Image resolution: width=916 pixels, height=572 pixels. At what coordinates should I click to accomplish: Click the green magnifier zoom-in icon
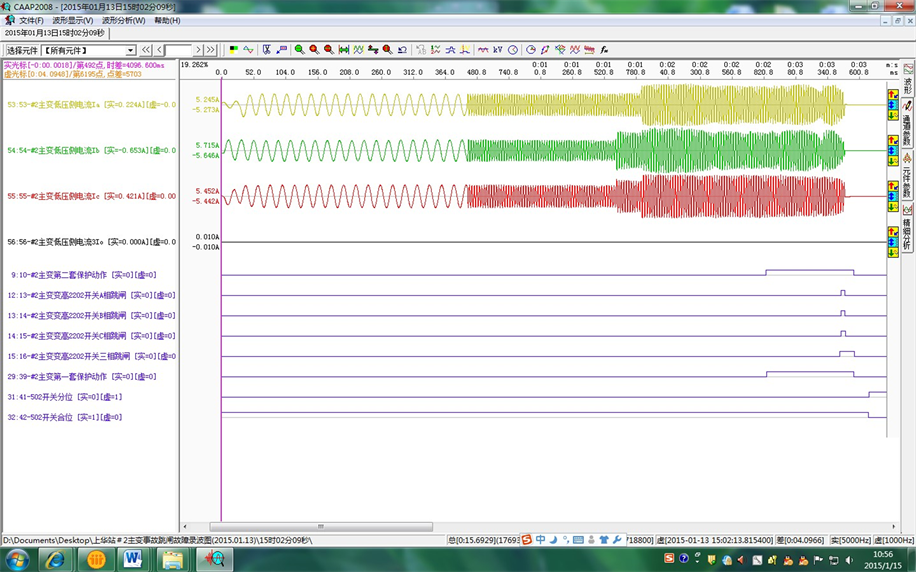(299, 49)
